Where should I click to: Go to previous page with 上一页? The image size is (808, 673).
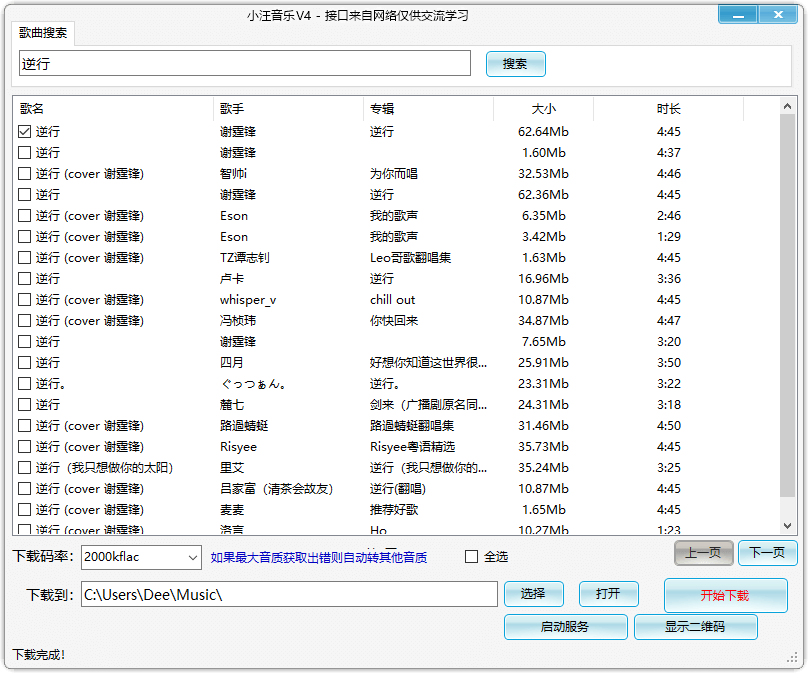pyautogui.click(x=704, y=553)
